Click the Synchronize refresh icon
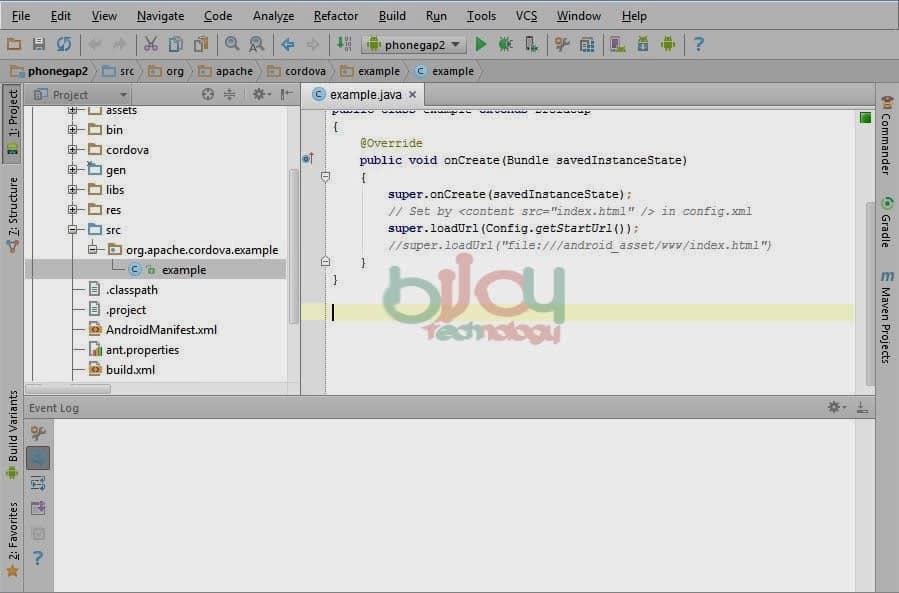Viewport: 899px width, 593px height. [x=64, y=44]
